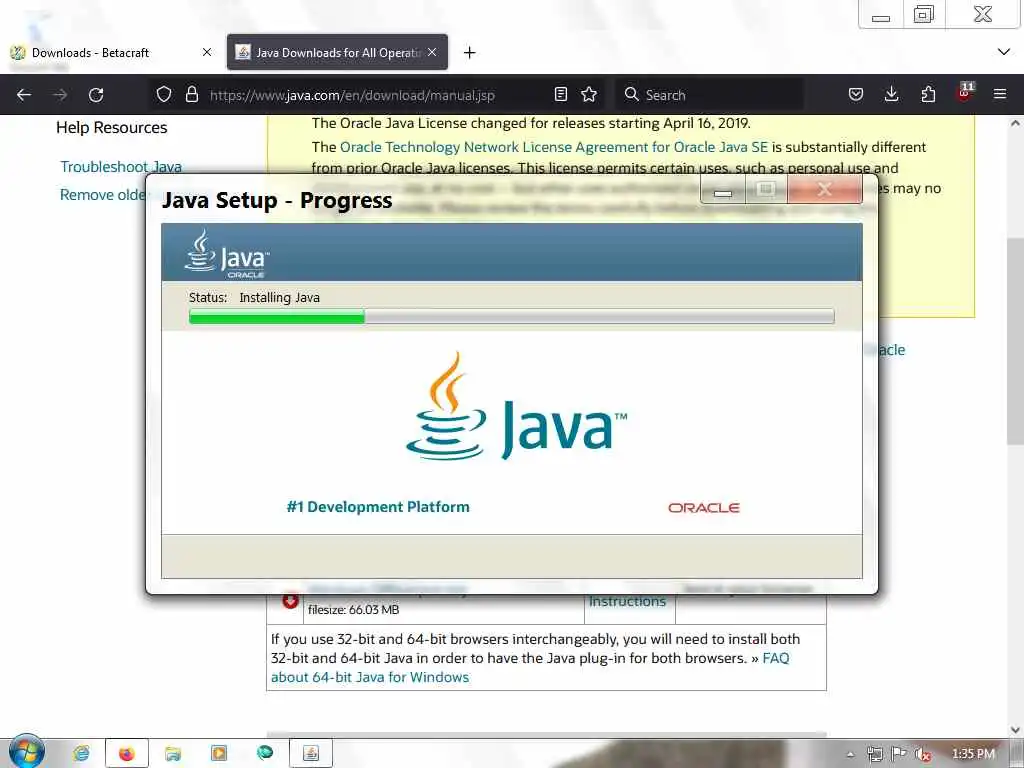Image resolution: width=1024 pixels, height=768 pixels.
Task: Click the 1:35 PM clock
Action: tap(973, 754)
